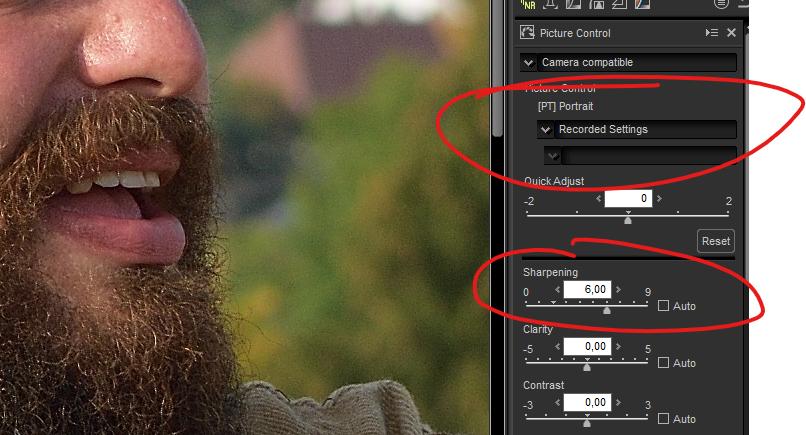The height and width of the screenshot is (435, 806).
Task: Click the vertical scrollbar beside the photo
Action: click(497, 69)
